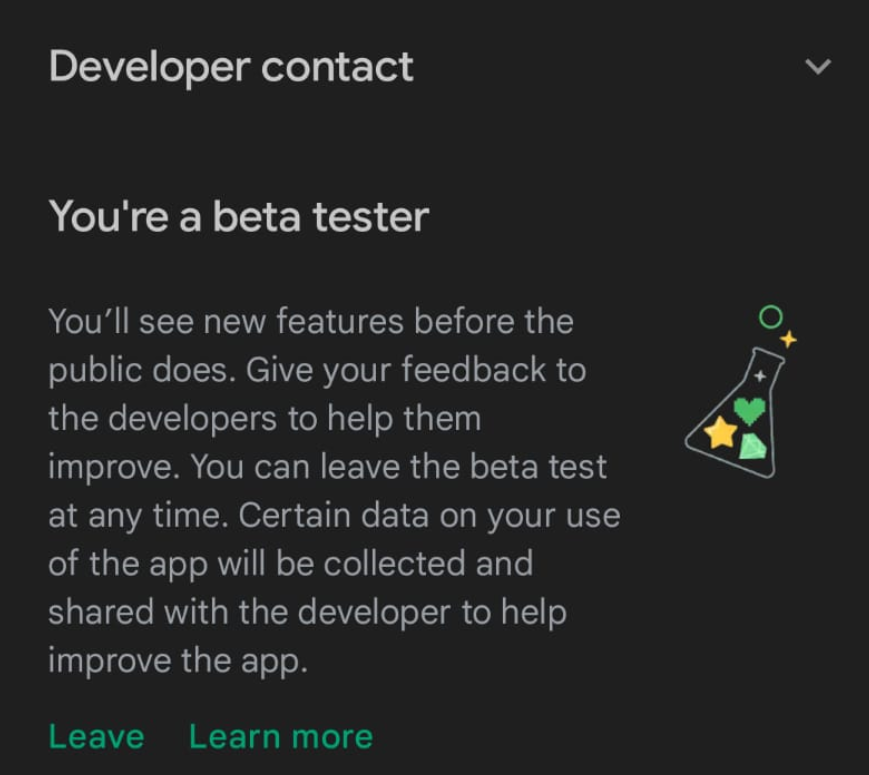Click the green bubble circle above flask
869x775 pixels.
[770, 317]
